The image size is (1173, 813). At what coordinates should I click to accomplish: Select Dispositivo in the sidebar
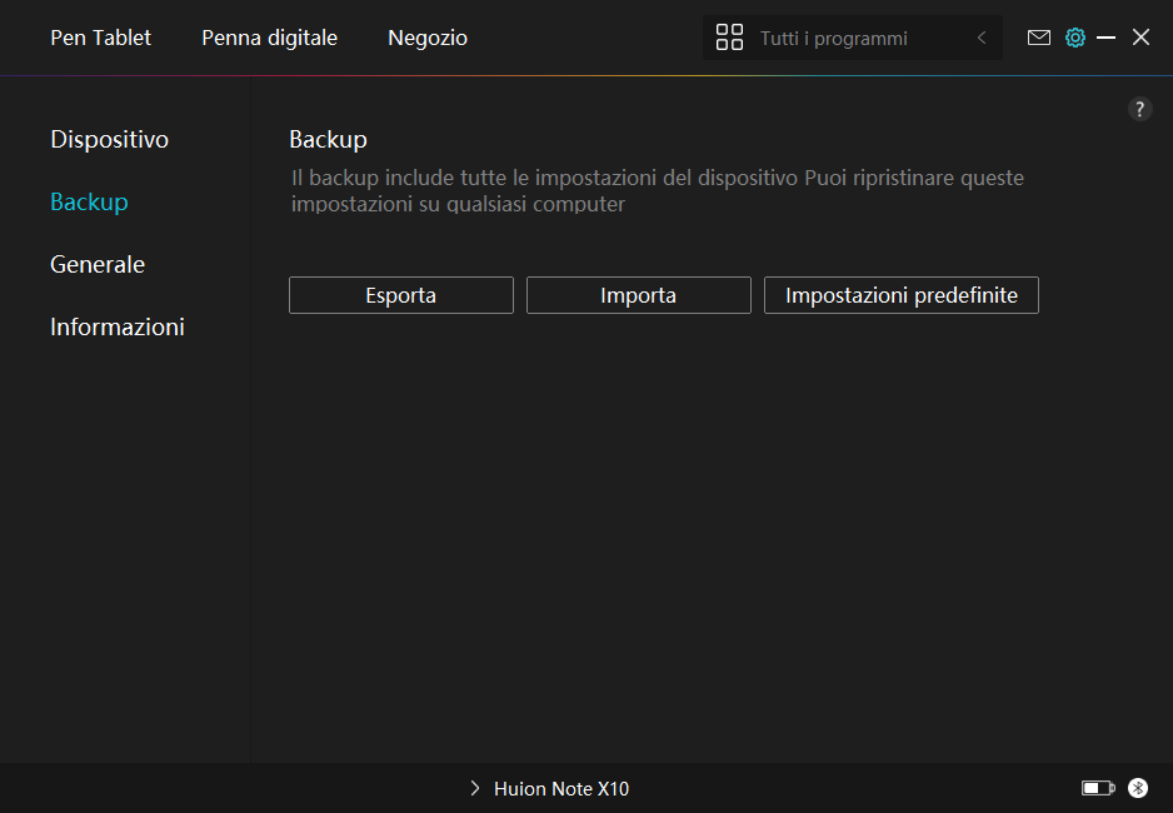109,139
